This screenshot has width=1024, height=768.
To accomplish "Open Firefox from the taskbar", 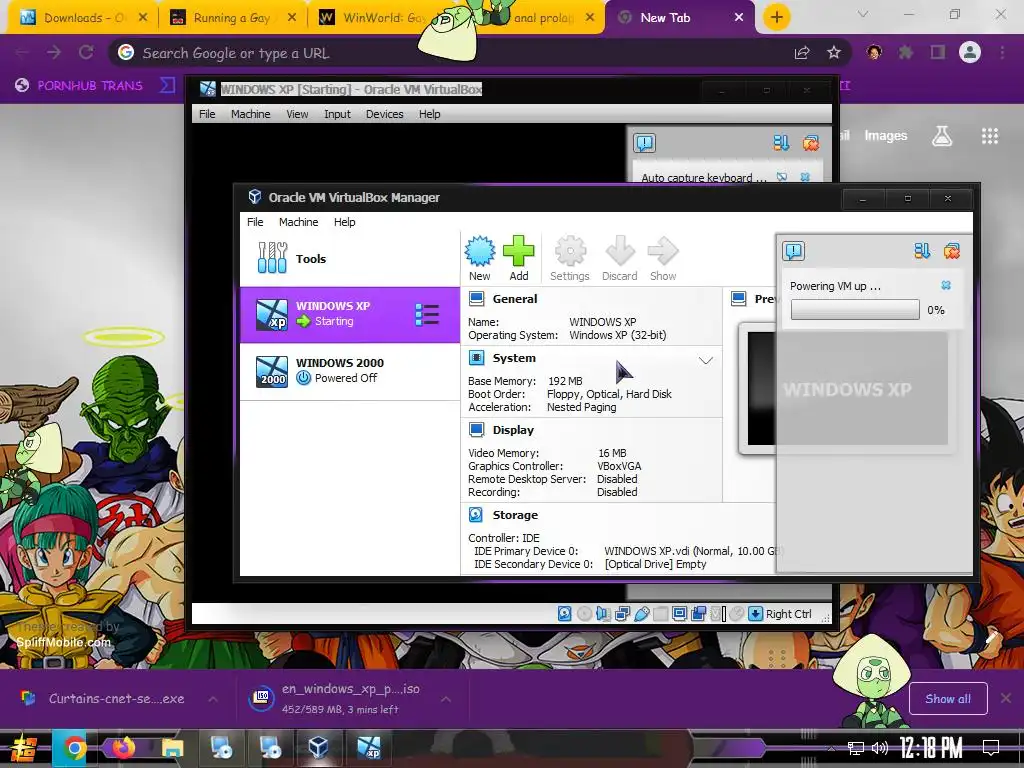I will [x=123, y=747].
